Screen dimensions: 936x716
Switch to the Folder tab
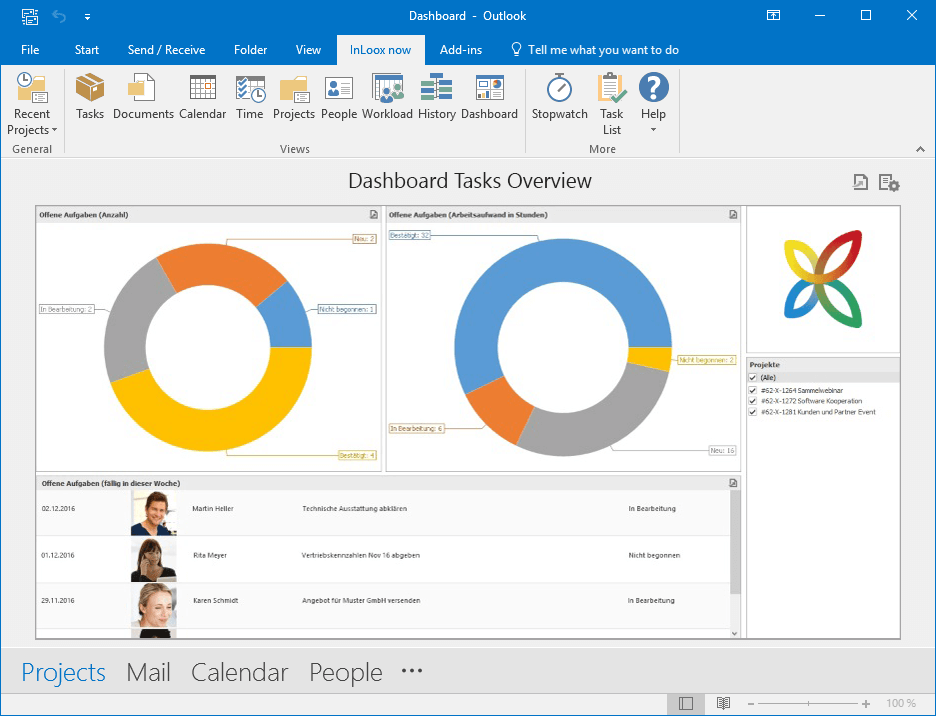250,50
